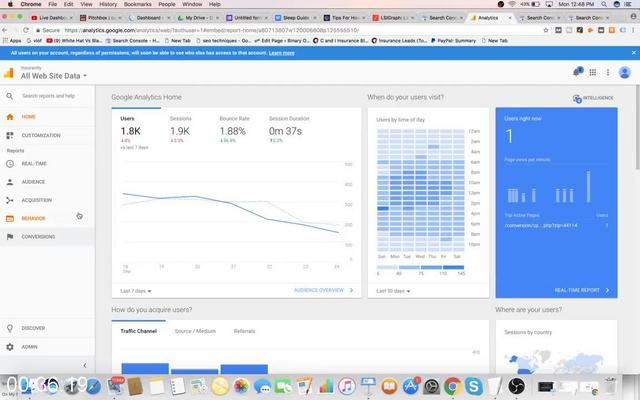Click the Chrome address bar URL
Viewport: 640px width, 400px height.
(211, 30)
